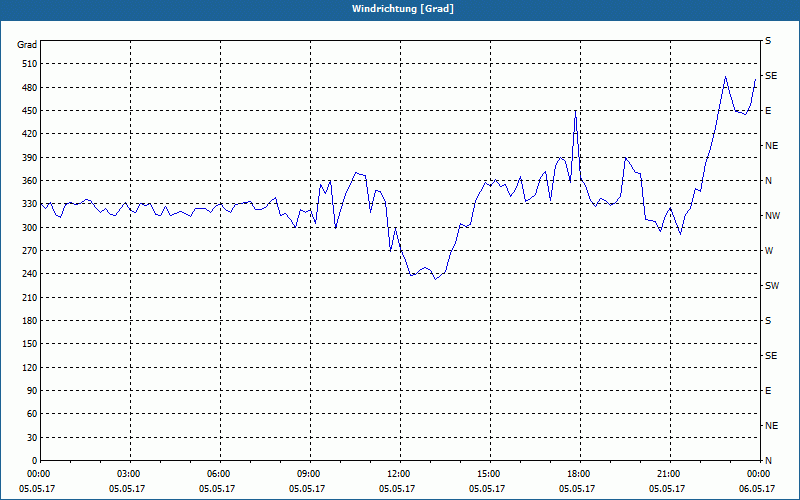
Task: Select the "Grad" unit label on left axis
Action: pyautogui.click(x=27, y=45)
